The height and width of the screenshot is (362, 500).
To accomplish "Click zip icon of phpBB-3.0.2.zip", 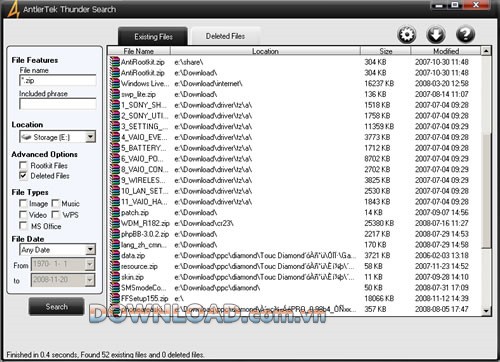I will pos(115,234).
